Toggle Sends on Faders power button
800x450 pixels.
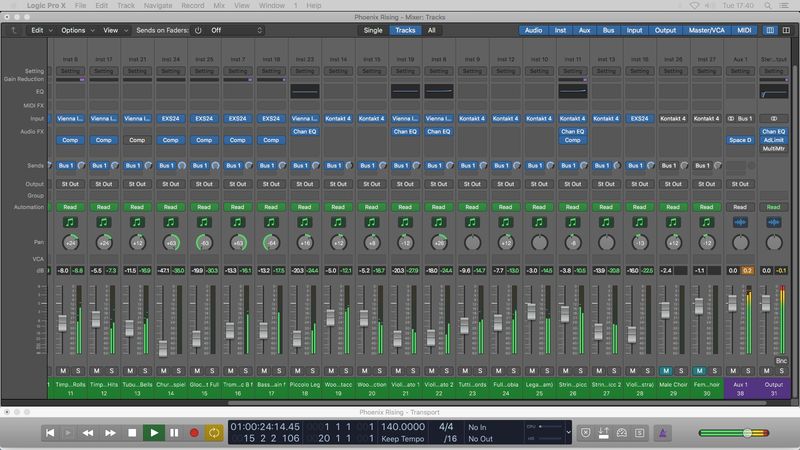198,30
